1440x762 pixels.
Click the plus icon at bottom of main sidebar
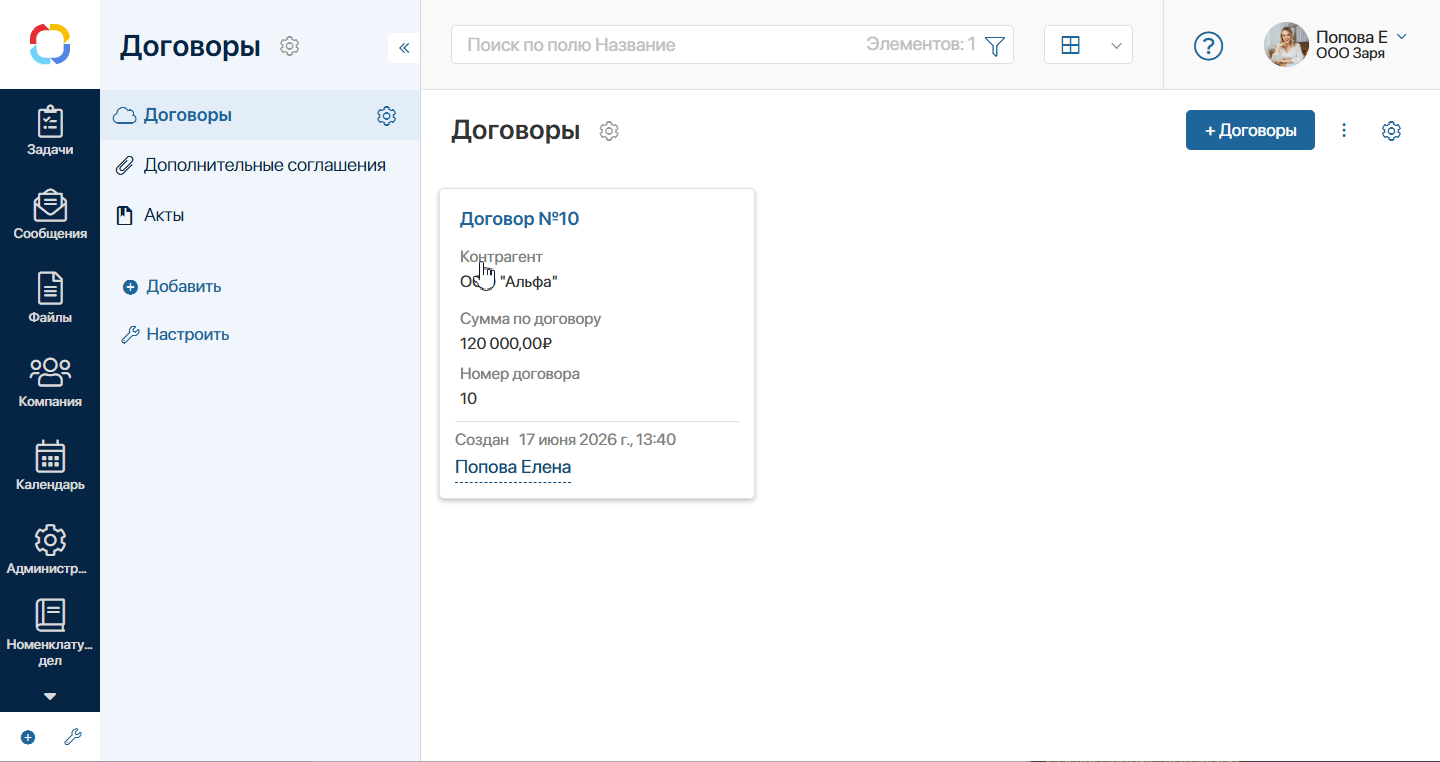pos(28,737)
